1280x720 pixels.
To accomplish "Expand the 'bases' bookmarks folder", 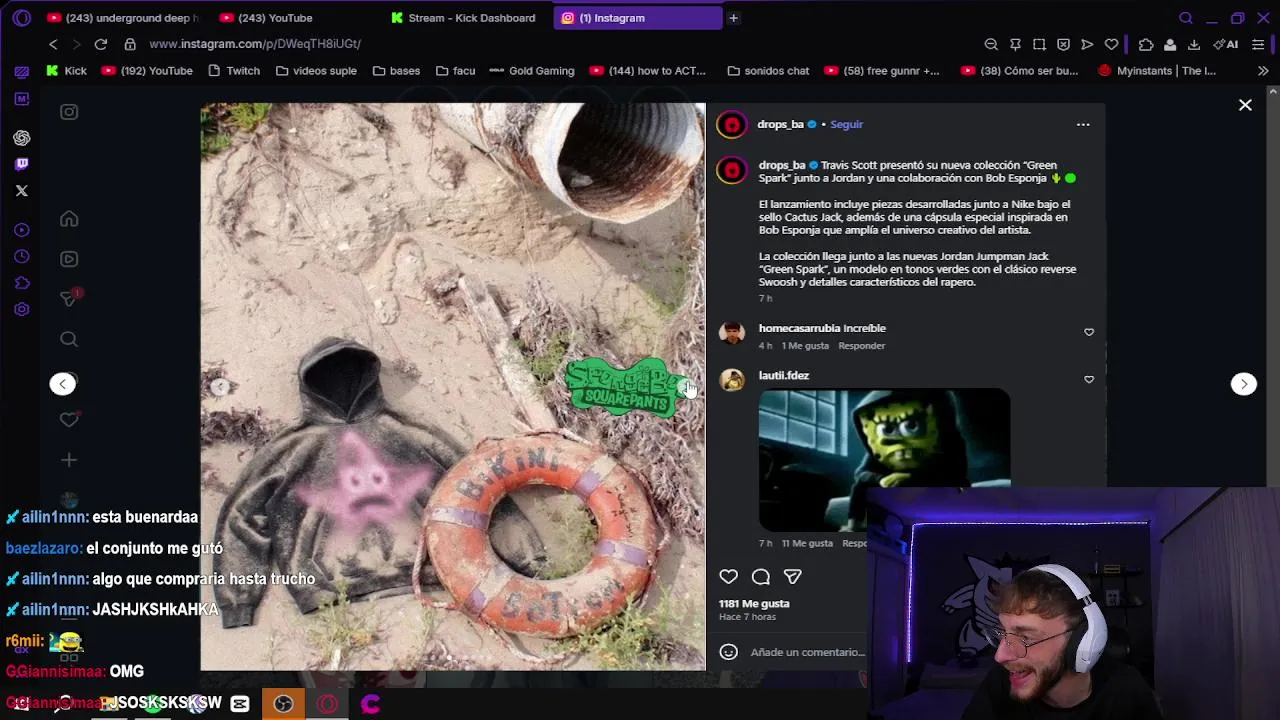I will pos(396,71).
